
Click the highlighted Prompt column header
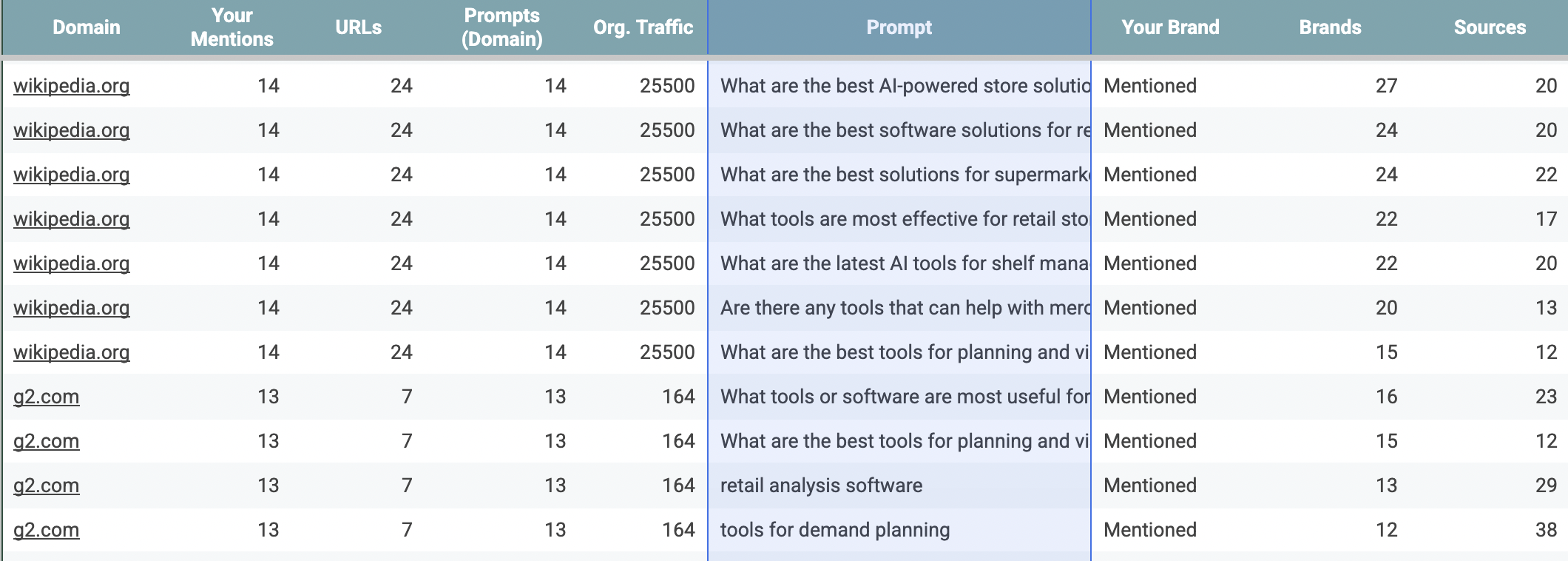click(899, 27)
